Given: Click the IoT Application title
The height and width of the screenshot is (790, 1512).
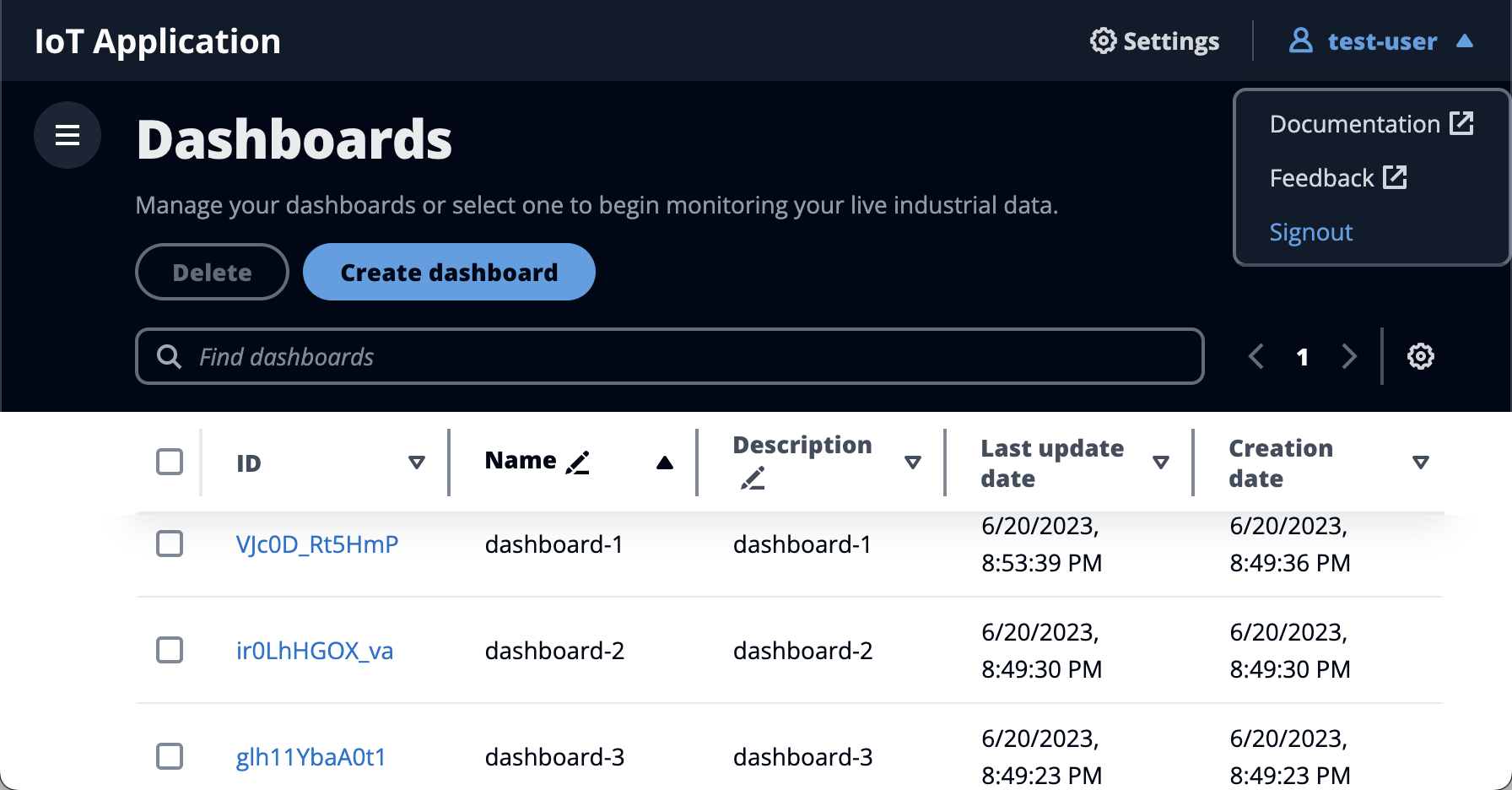Looking at the screenshot, I should tap(158, 41).
